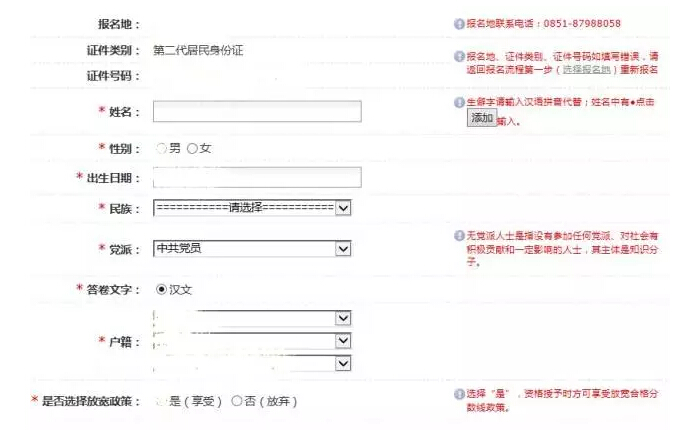Viewport: 682px width, 434px height.
Task: Open the first 户籍 dropdown
Action: tap(252, 318)
